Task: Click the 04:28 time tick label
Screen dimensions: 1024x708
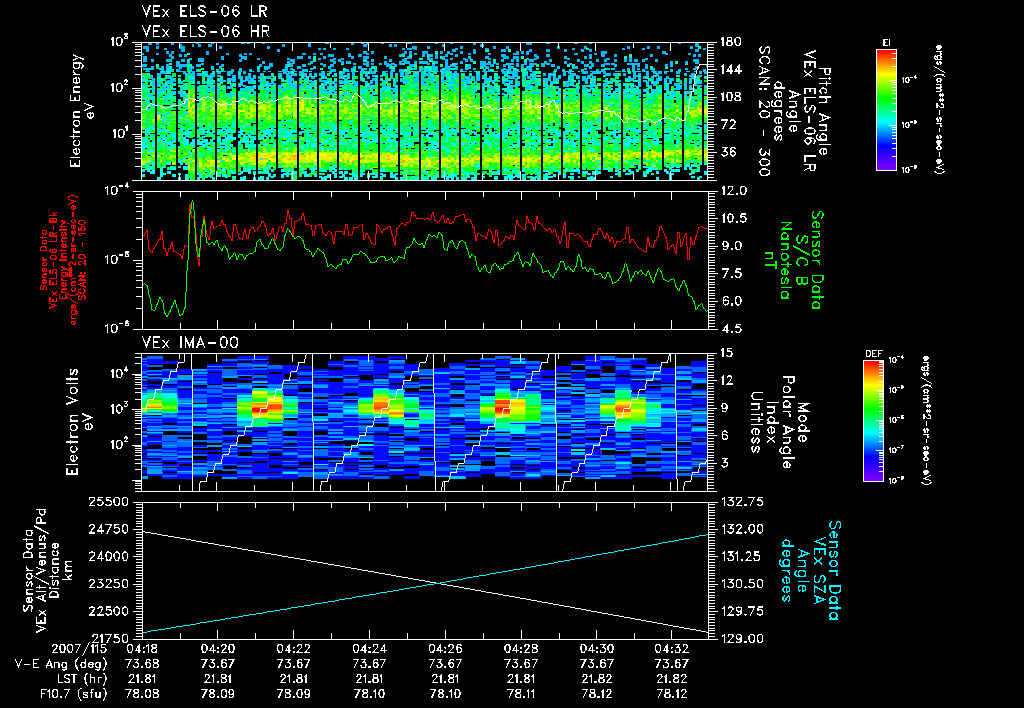Action: [x=520, y=649]
